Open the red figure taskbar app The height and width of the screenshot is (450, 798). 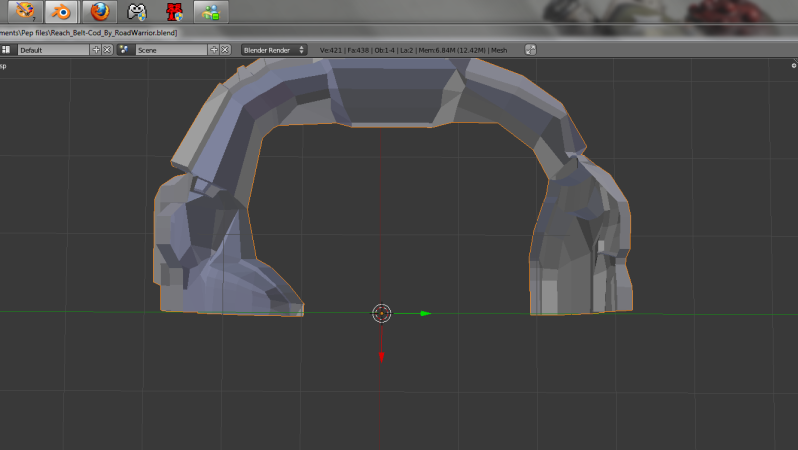tap(175, 11)
